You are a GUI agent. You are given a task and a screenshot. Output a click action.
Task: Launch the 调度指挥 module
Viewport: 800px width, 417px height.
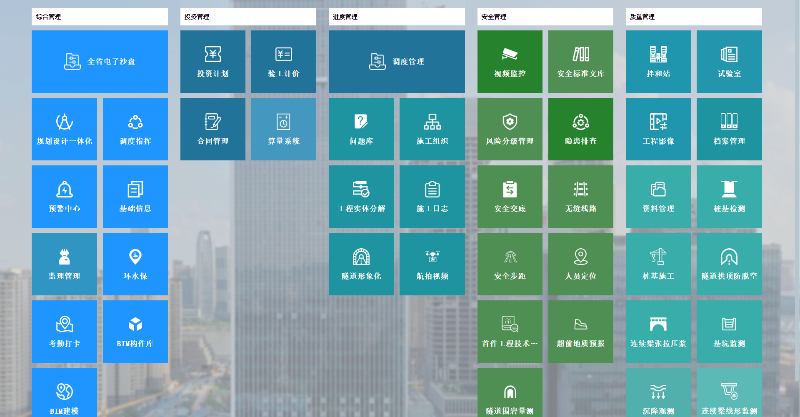(135, 129)
